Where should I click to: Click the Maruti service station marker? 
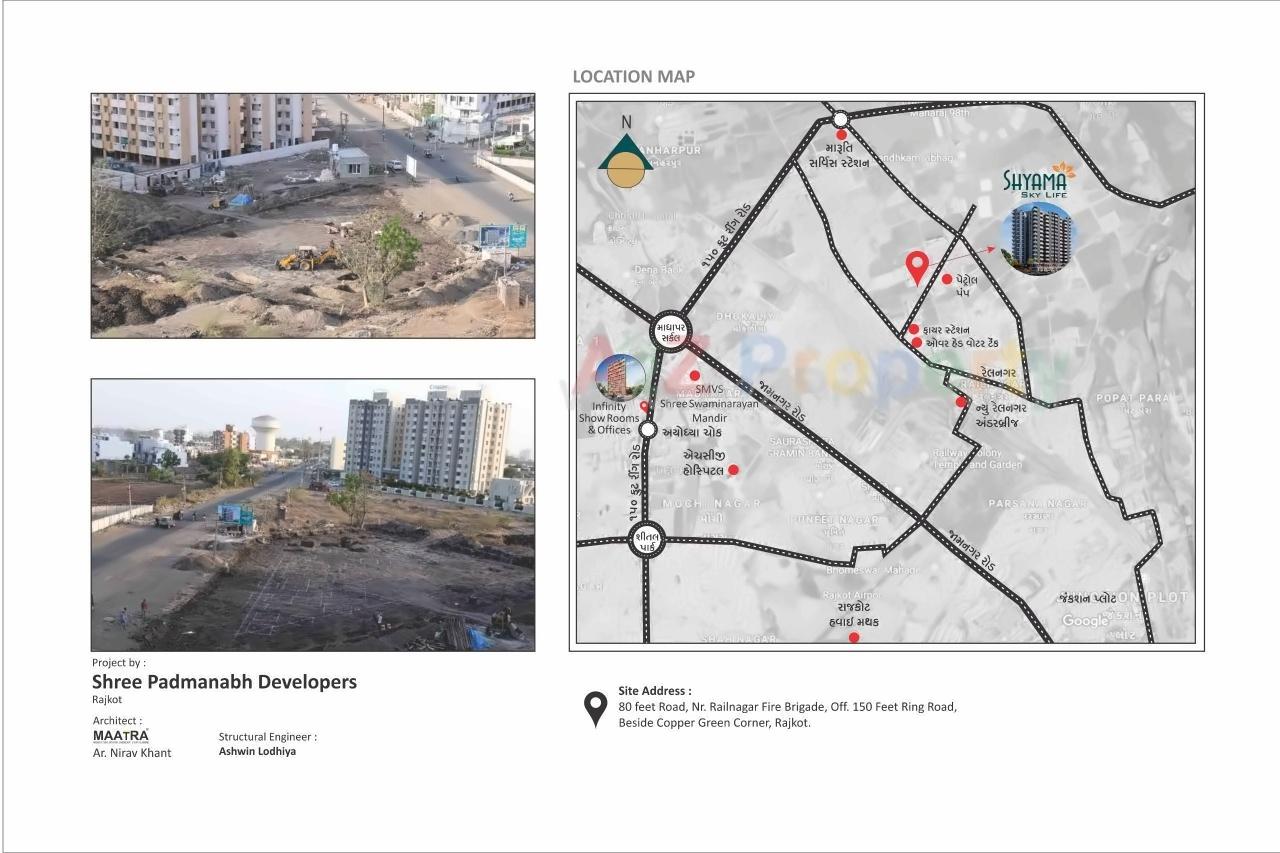(840, 134)
